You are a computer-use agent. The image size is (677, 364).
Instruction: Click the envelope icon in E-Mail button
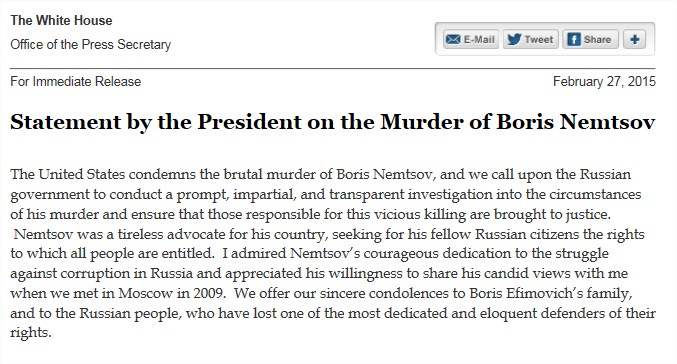point(453,39)
